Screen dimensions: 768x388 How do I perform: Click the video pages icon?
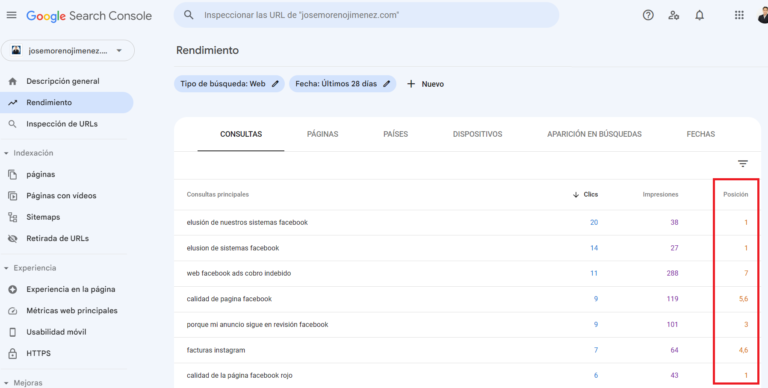pyautogui.click(x=13, y=196)
